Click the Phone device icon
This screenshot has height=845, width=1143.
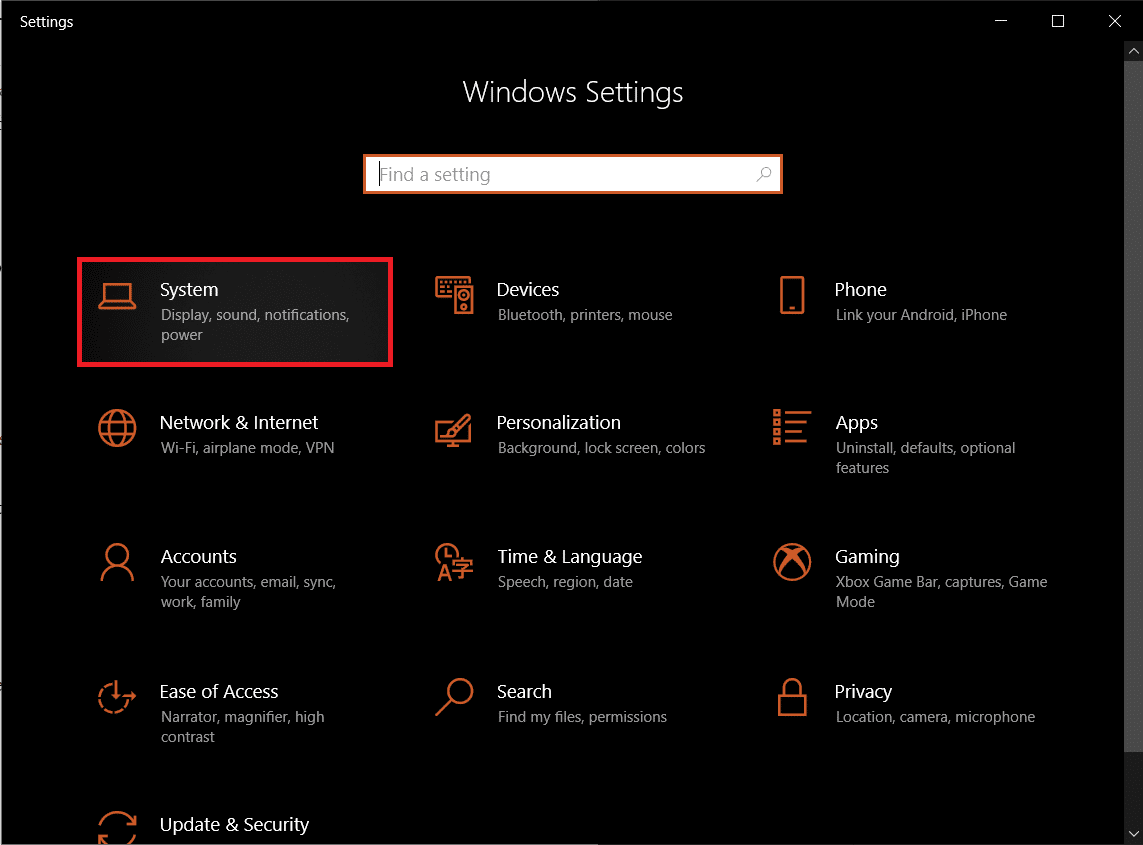pyautogui.click(x=792, y=296)
